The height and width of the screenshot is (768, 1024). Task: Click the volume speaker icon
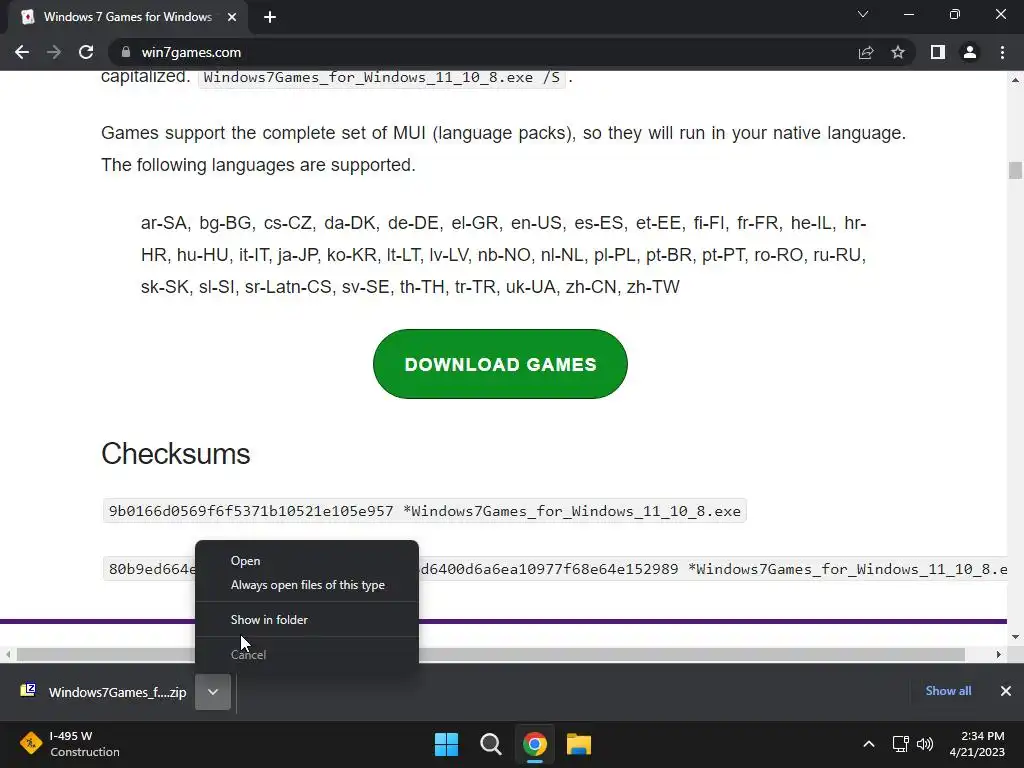click(x=925, y=744)
